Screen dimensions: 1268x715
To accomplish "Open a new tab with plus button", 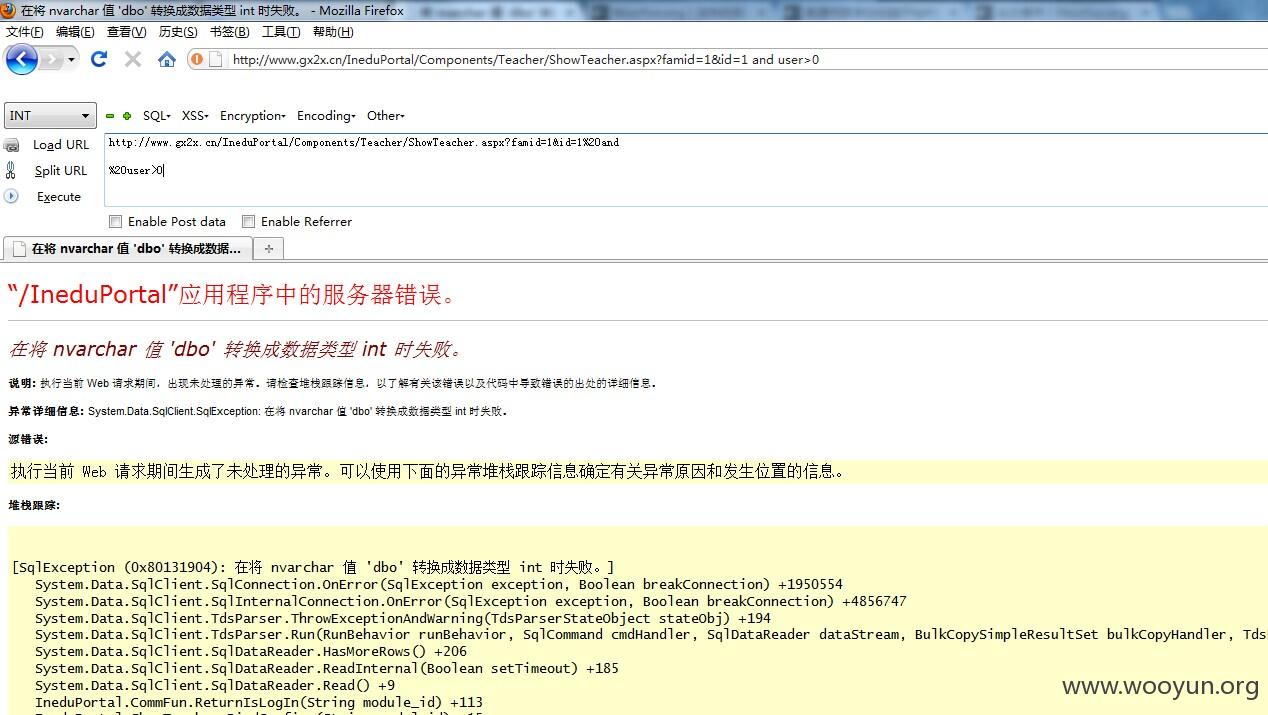I will (x=268, y=249).
